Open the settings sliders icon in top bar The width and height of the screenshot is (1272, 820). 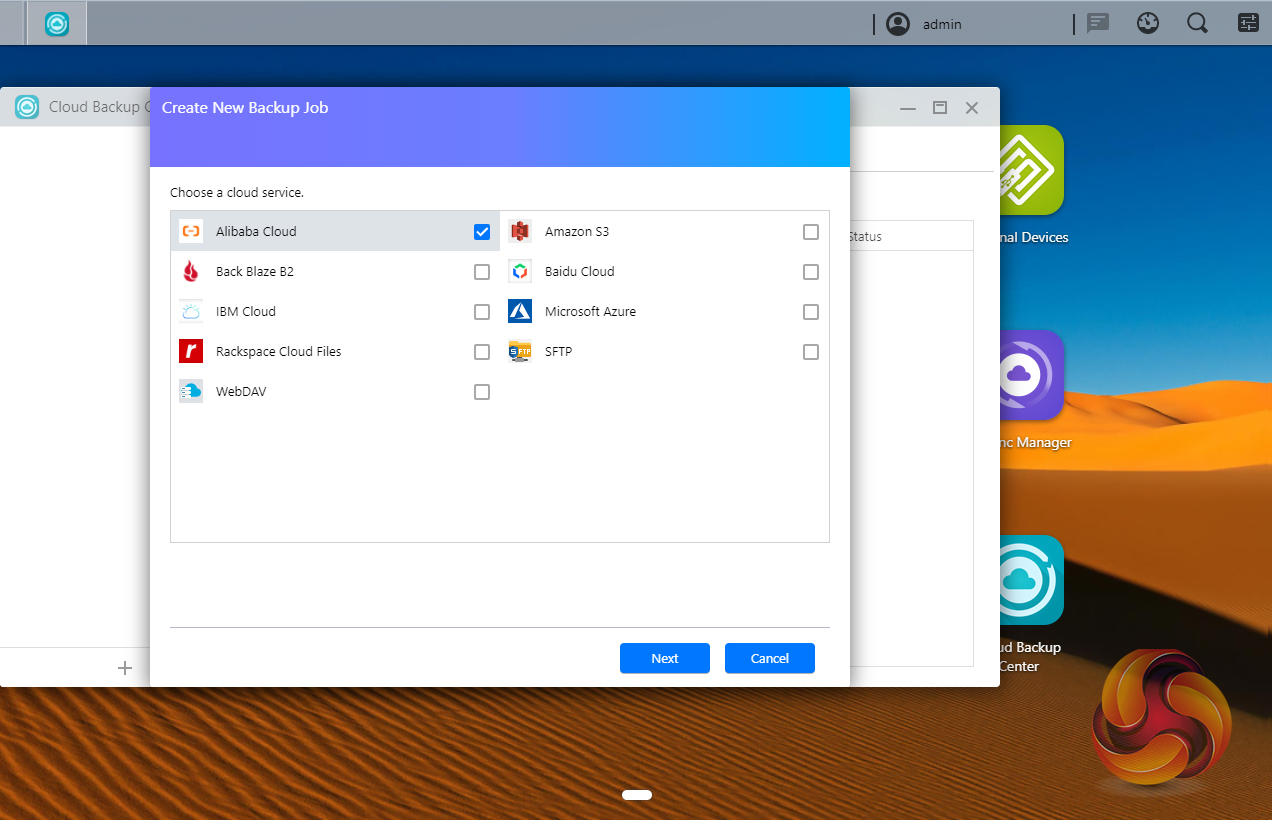(1248, 23)
